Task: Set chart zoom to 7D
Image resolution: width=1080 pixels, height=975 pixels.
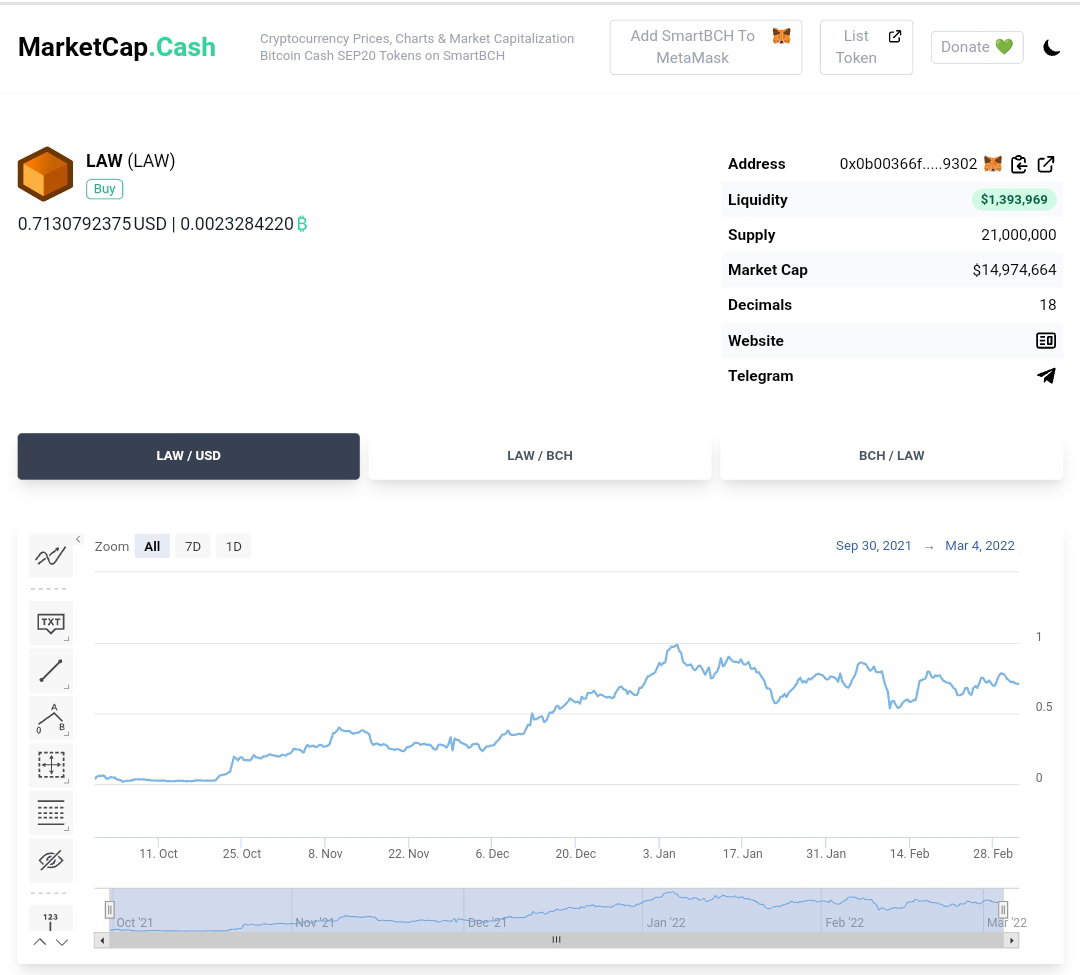Action: tap(193, 546)
